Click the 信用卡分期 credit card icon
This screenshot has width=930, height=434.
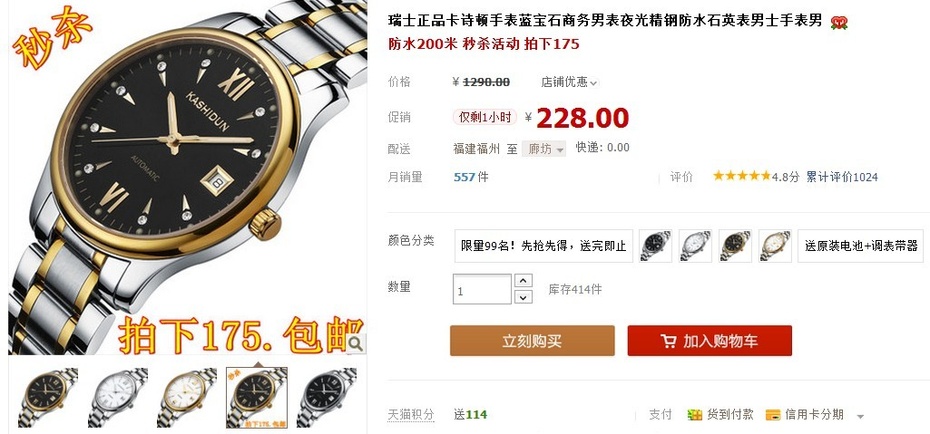[773, 415]
